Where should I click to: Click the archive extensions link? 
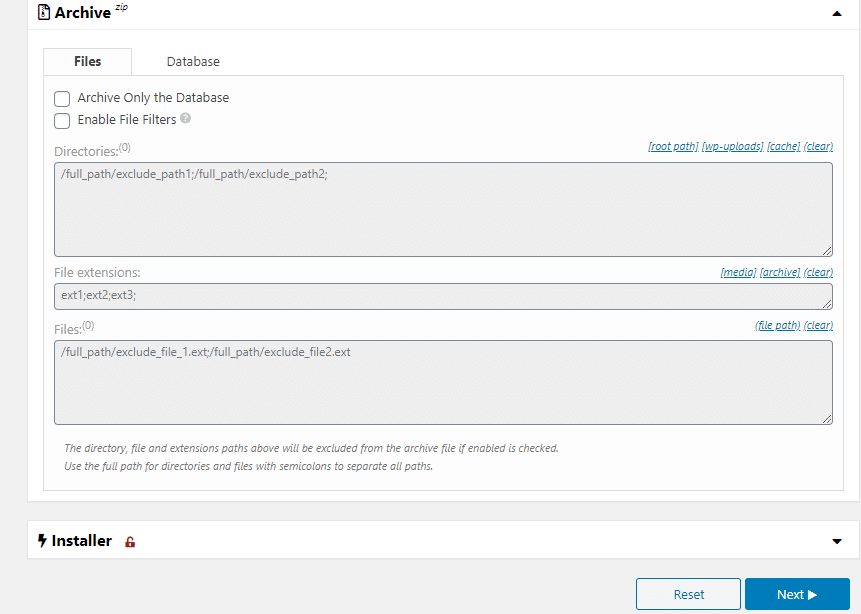[780, 272]
